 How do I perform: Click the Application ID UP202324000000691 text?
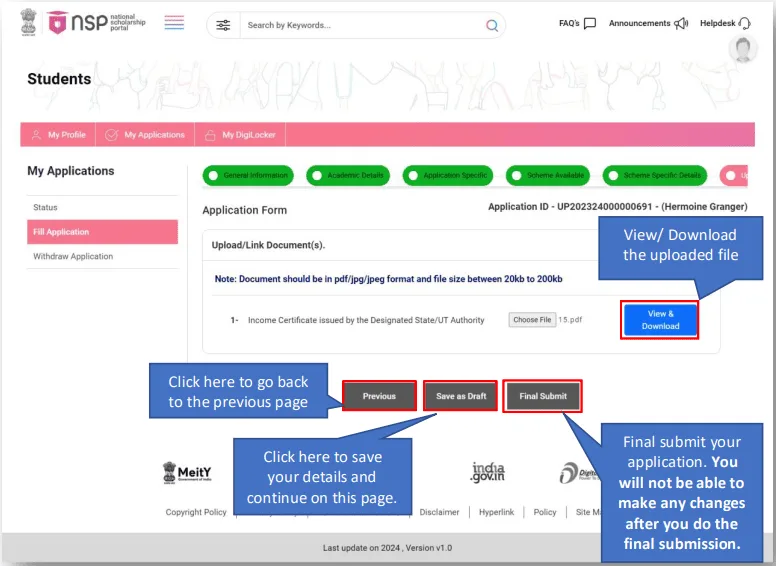[x=618, y=207]
